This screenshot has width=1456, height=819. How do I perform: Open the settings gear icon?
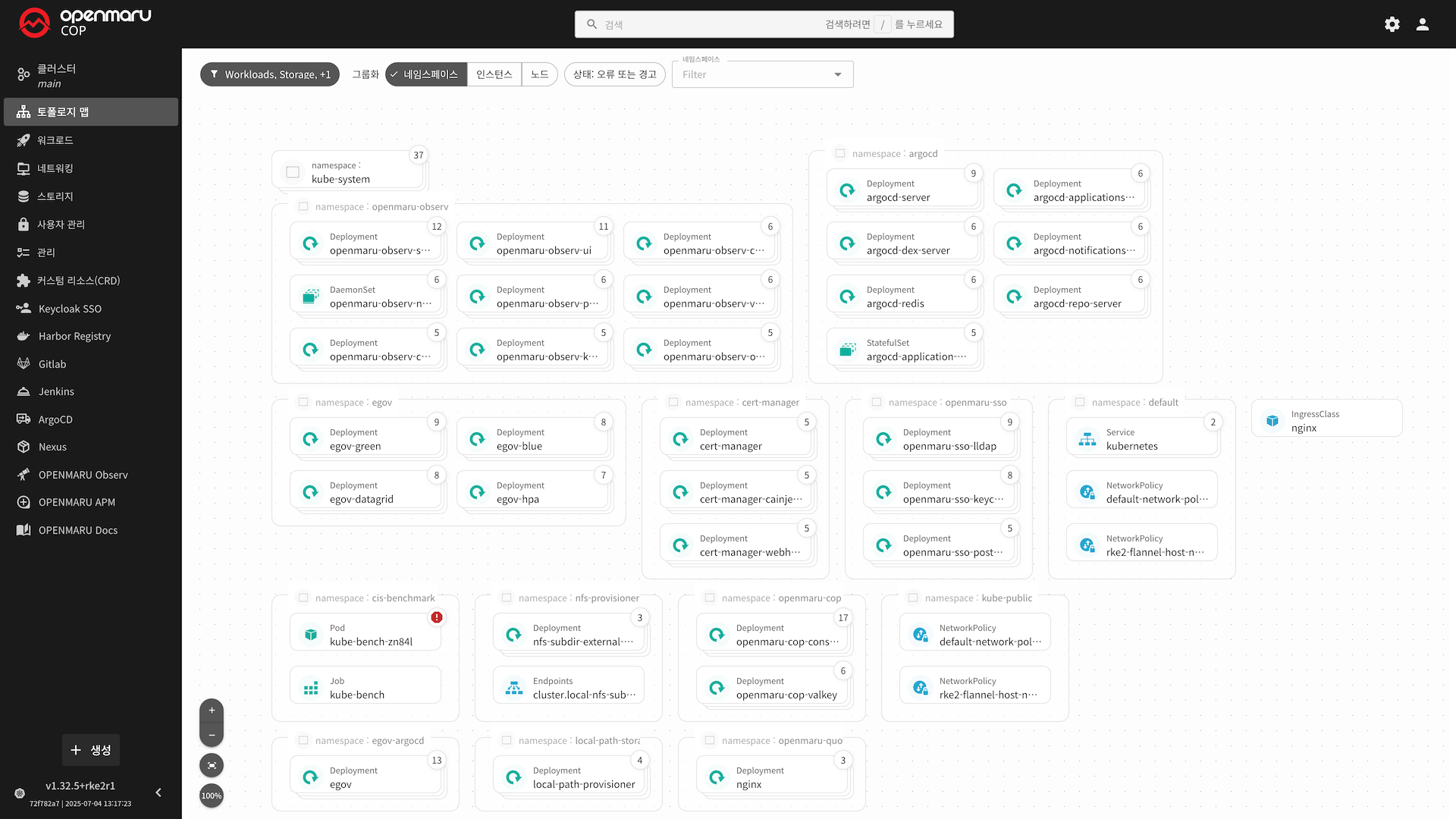(1392, 24)
